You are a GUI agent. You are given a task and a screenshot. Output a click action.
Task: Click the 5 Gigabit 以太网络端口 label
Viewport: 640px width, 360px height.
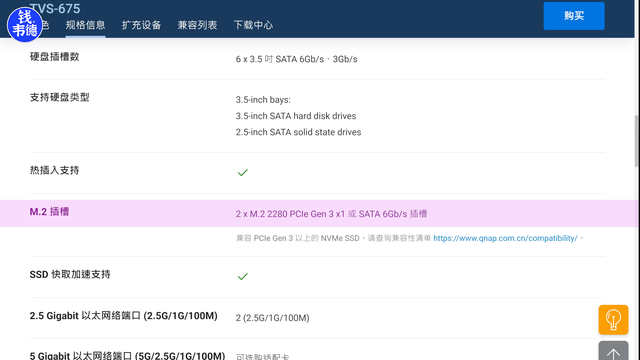pos(127,355)
